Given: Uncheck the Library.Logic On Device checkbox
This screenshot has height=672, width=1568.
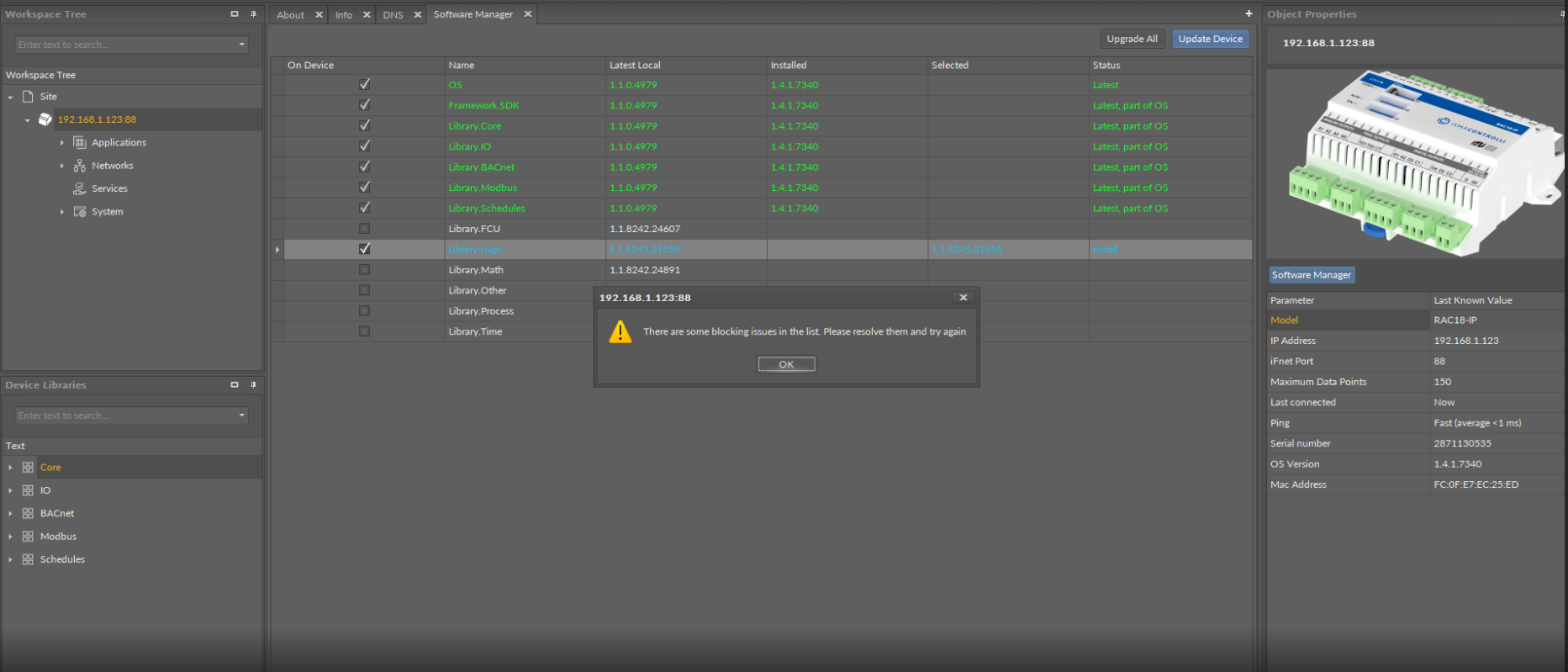Looking at the screenshot, I should coord(364,249).
